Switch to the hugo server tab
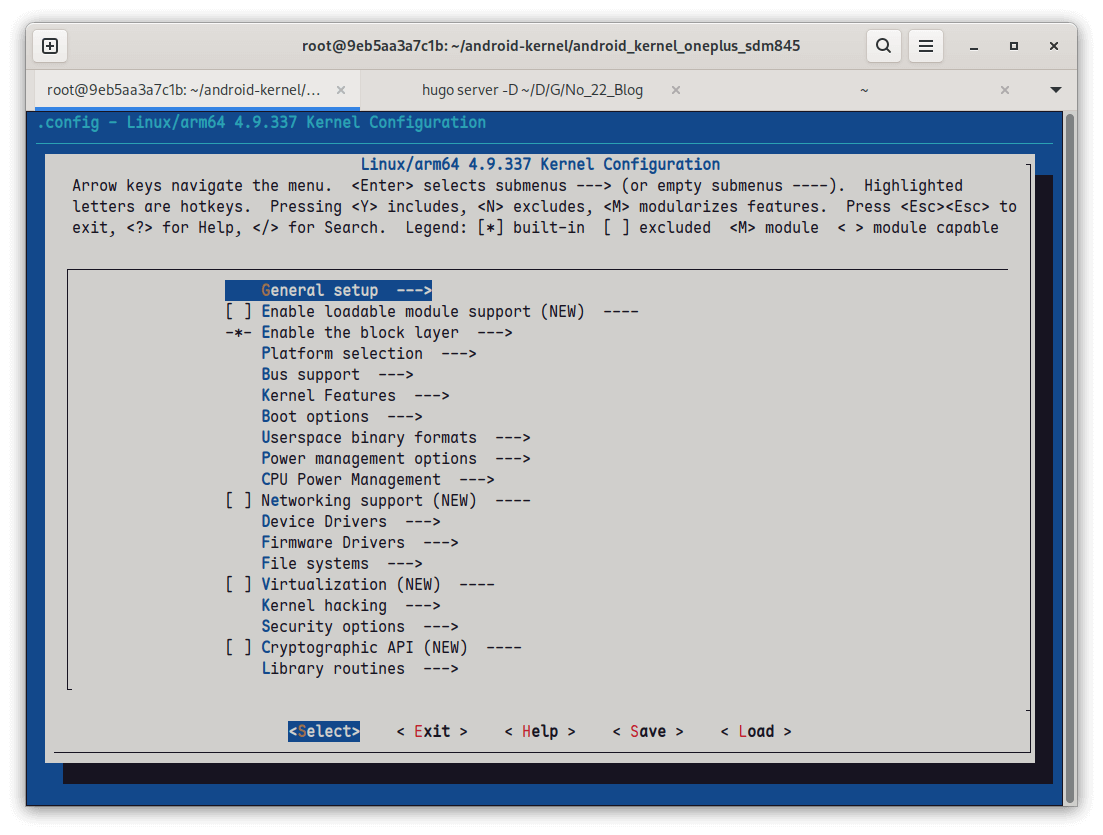1103x835 pixels. 532,90
